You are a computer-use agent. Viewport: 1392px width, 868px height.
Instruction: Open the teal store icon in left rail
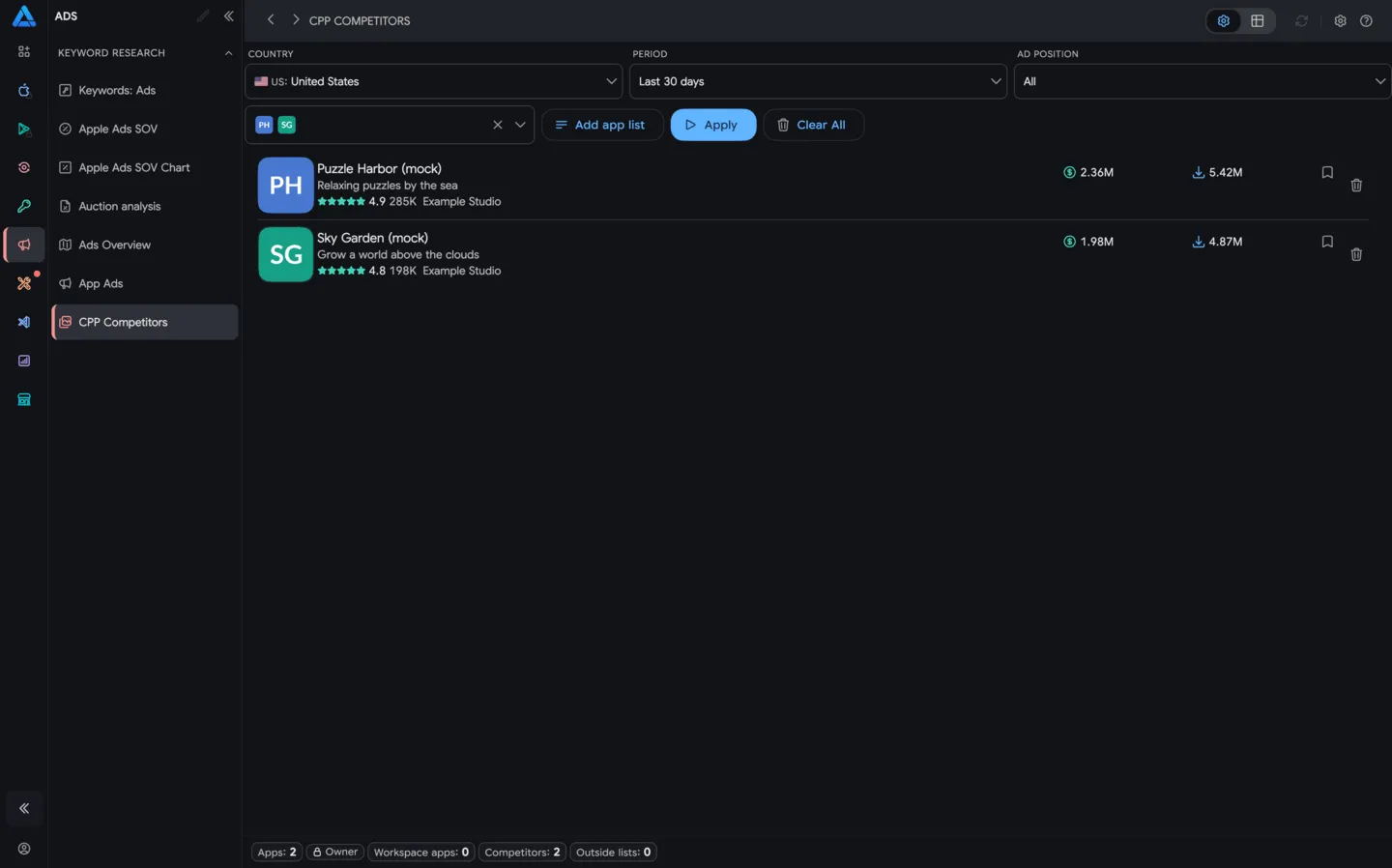click(24, 399)
